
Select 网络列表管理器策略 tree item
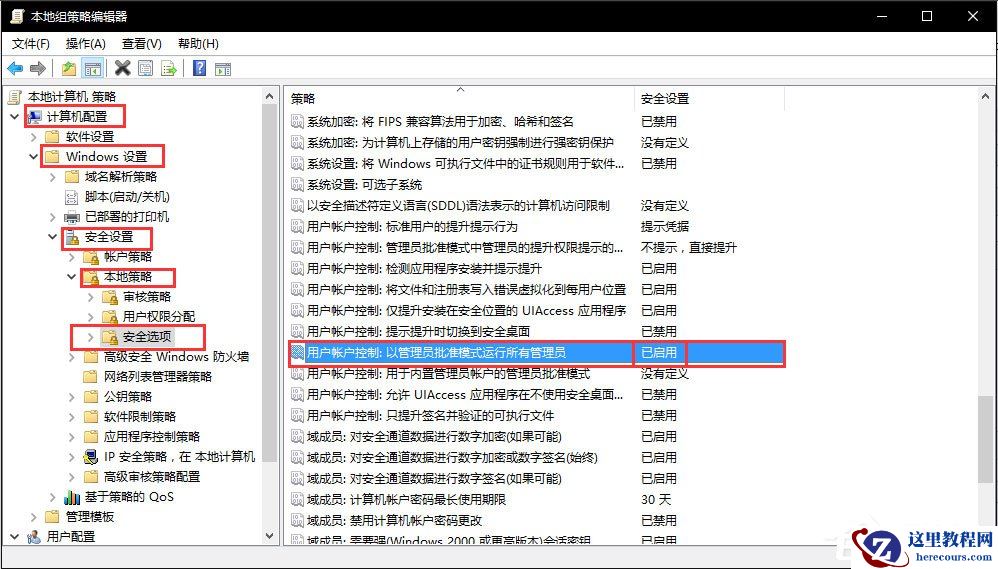pyautogui.click(x=158, y=377)
